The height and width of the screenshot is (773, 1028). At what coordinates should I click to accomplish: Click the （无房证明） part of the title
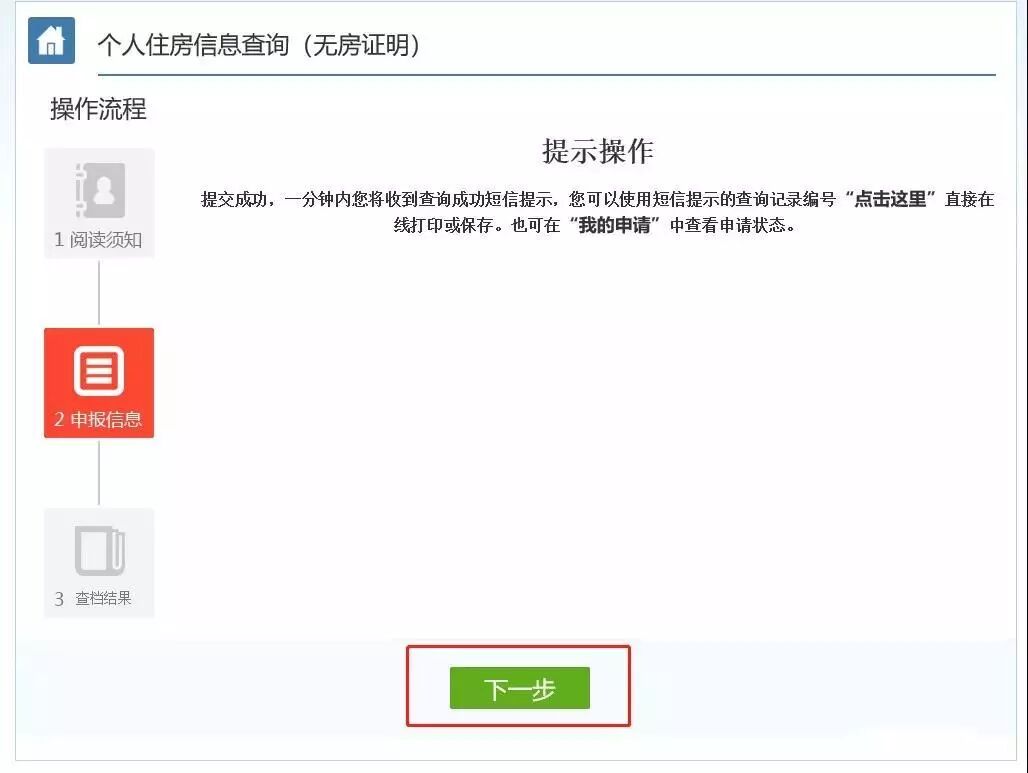click(361, 45)
